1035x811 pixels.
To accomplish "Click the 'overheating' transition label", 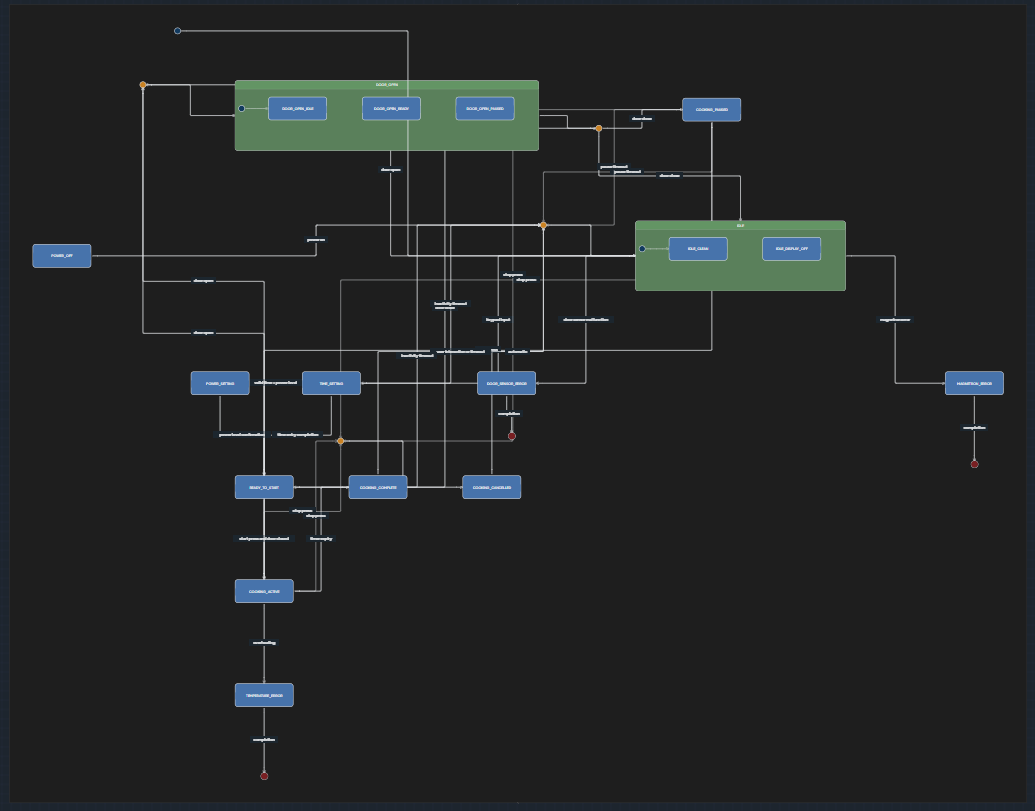I will point(264,643).
